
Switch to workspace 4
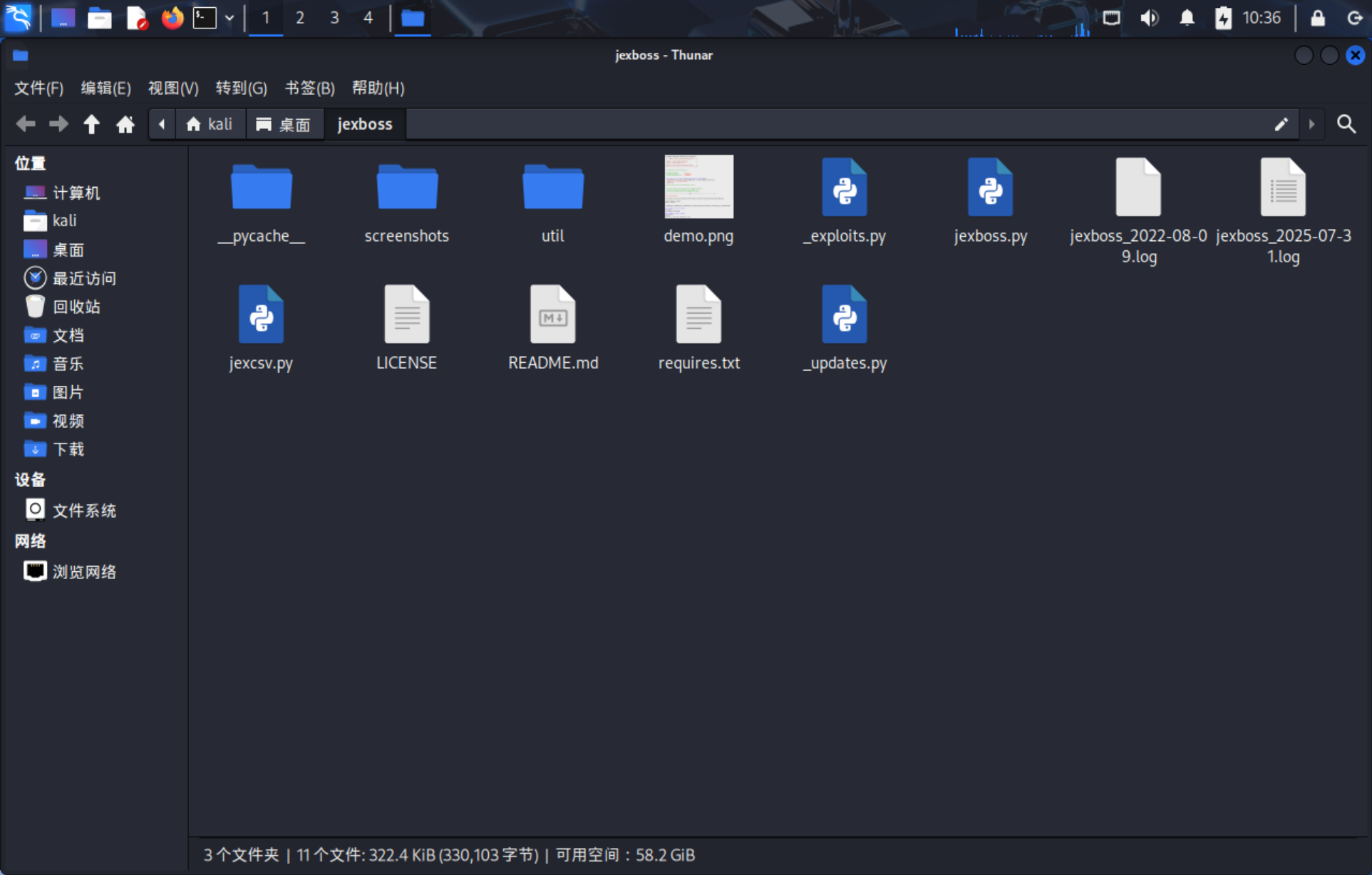pos(368,18)
